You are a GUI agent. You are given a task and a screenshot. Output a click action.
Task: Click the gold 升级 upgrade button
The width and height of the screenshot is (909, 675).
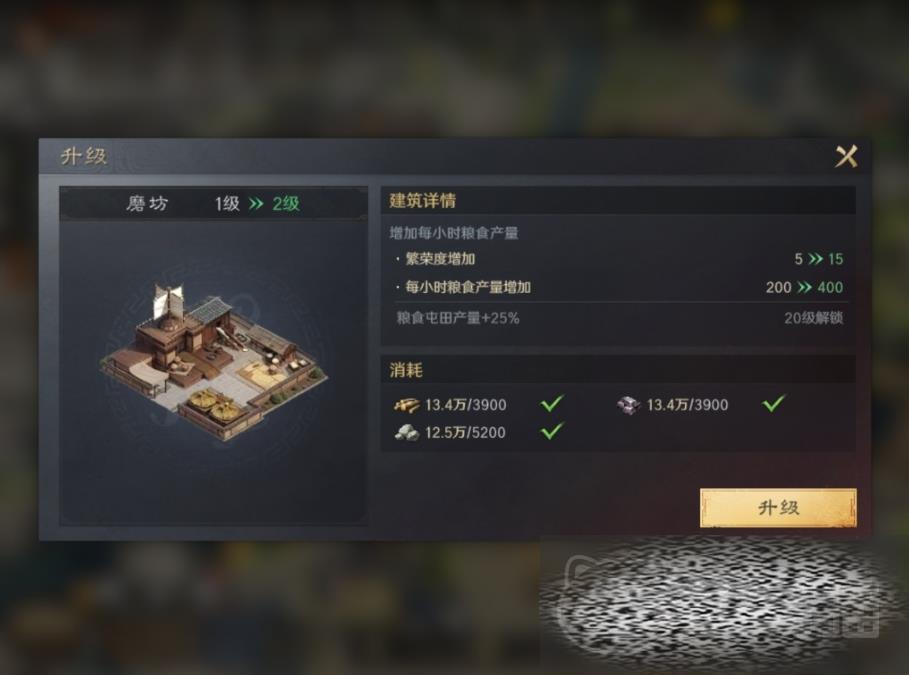[x=778, y=508]
